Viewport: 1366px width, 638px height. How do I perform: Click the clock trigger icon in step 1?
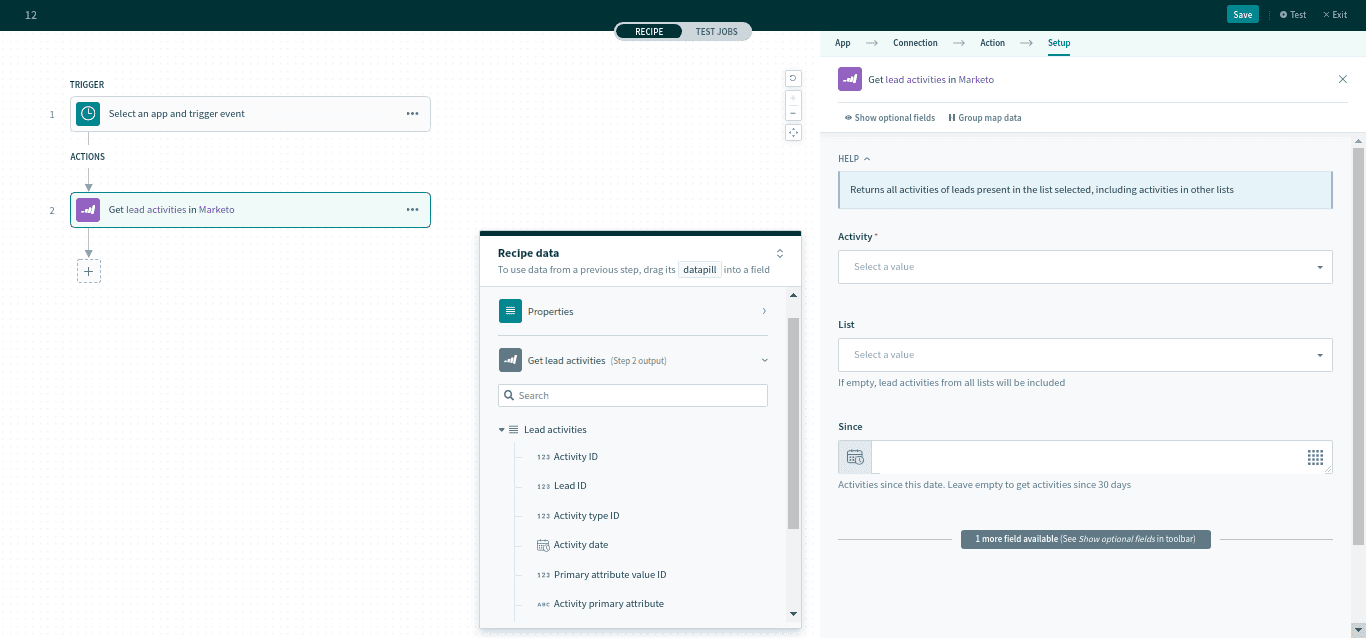[88, 114]
